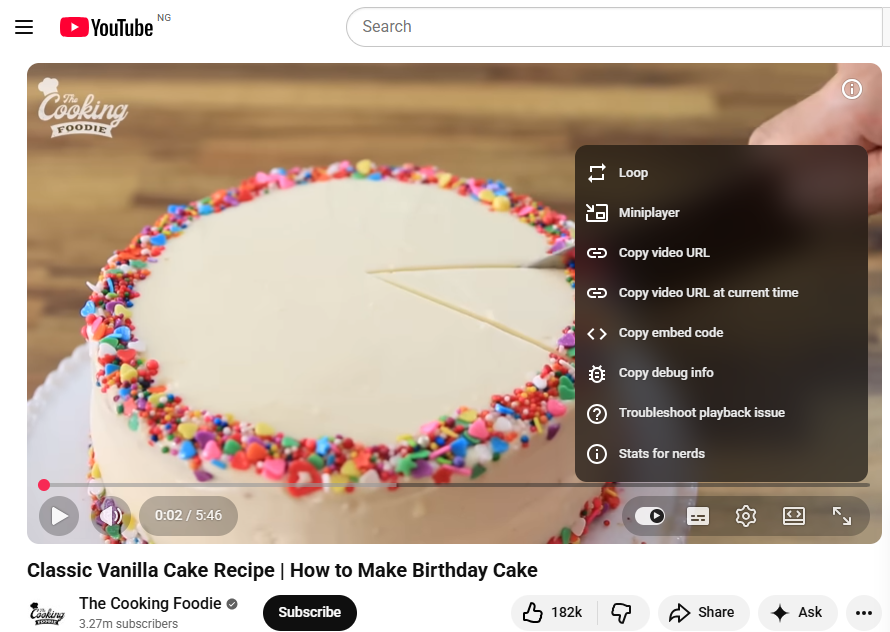
Task: Open the player settings gear
Action: point(745,516)
